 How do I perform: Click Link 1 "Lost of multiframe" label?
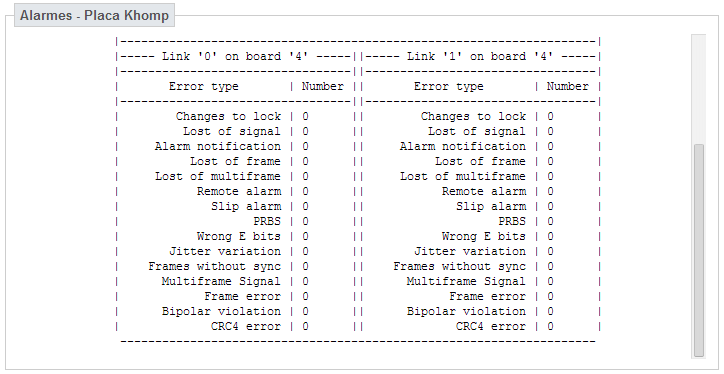[x=463, y=176]
